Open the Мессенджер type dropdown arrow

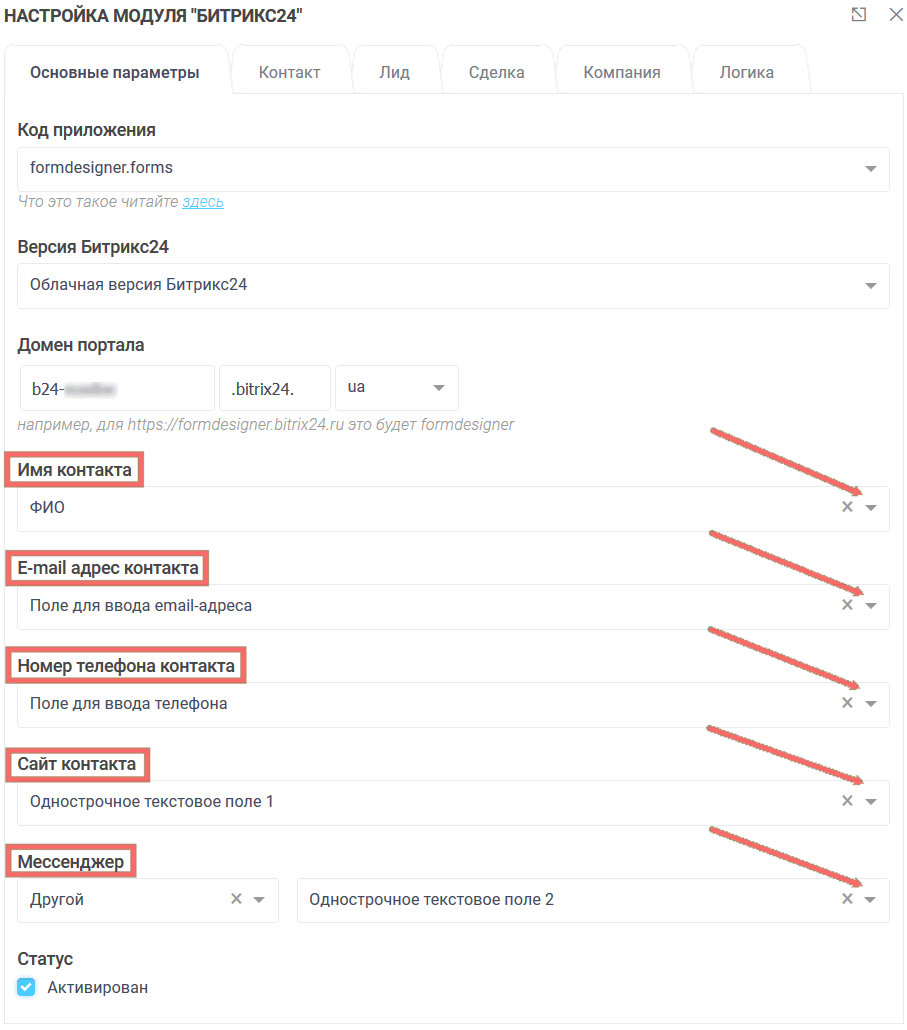click(259, 900)
